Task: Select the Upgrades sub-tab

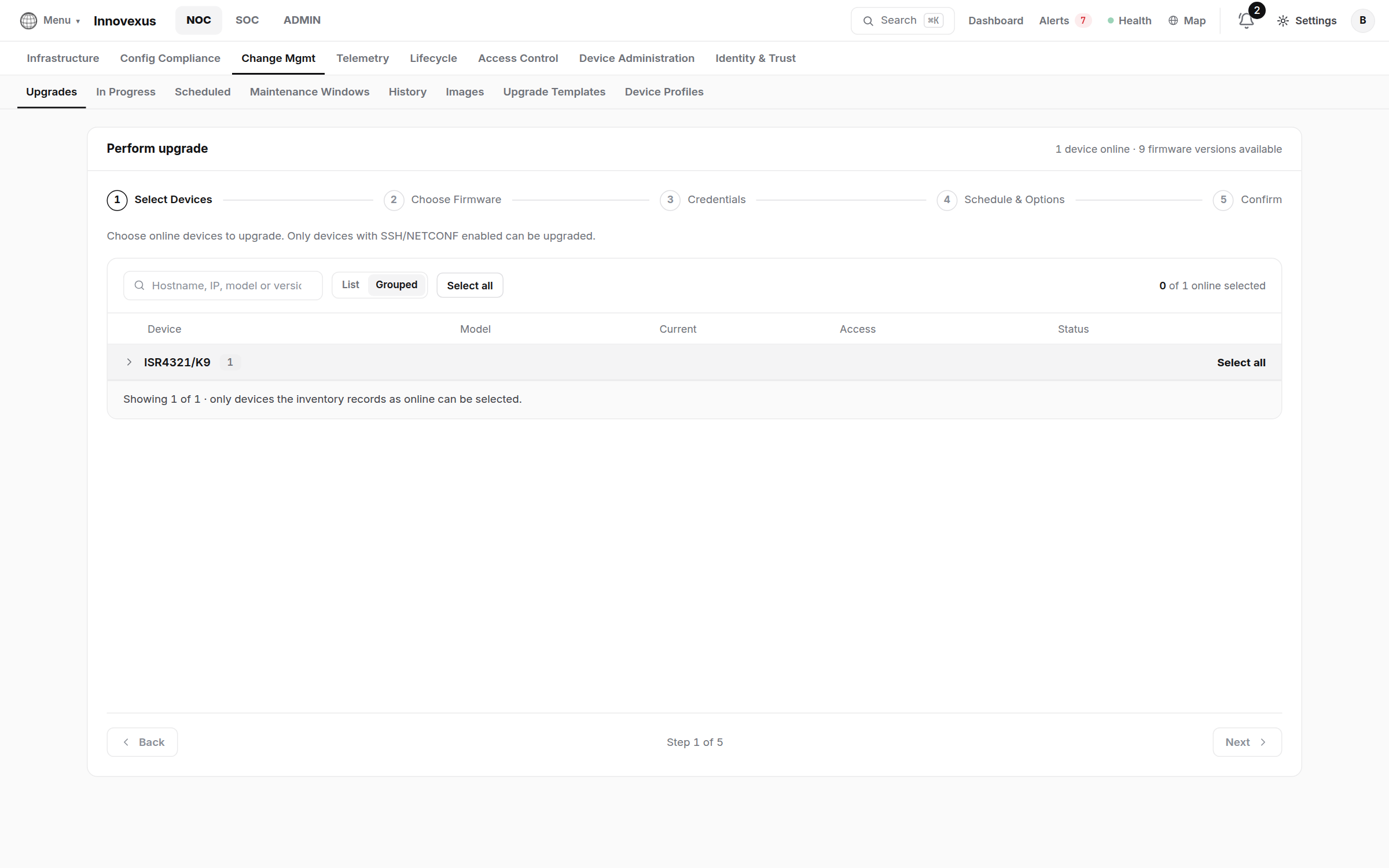Action: (x=52, y=92)
